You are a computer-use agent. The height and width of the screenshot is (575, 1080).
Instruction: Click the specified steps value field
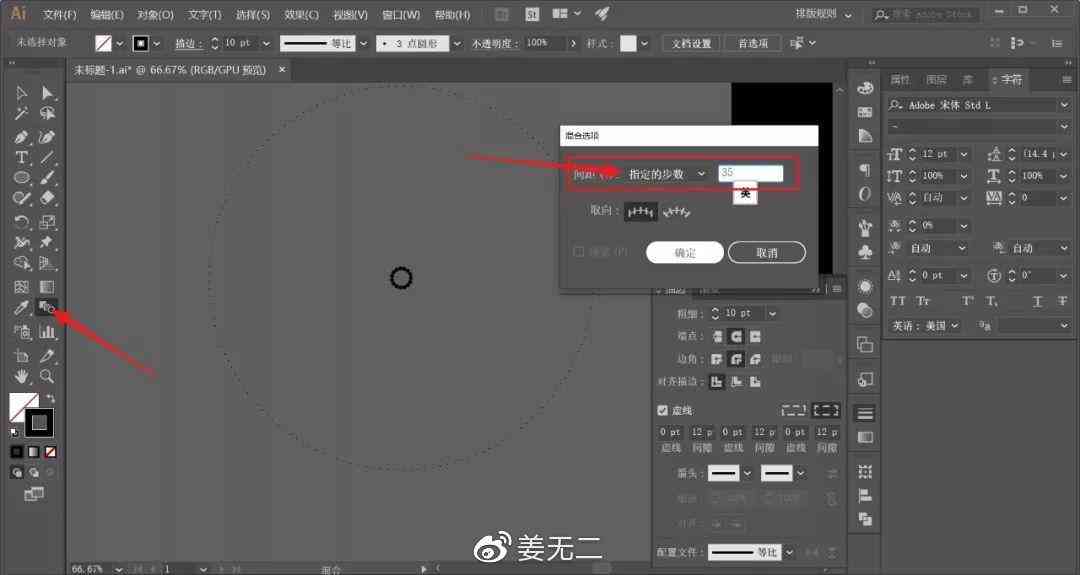pos(750,173)
